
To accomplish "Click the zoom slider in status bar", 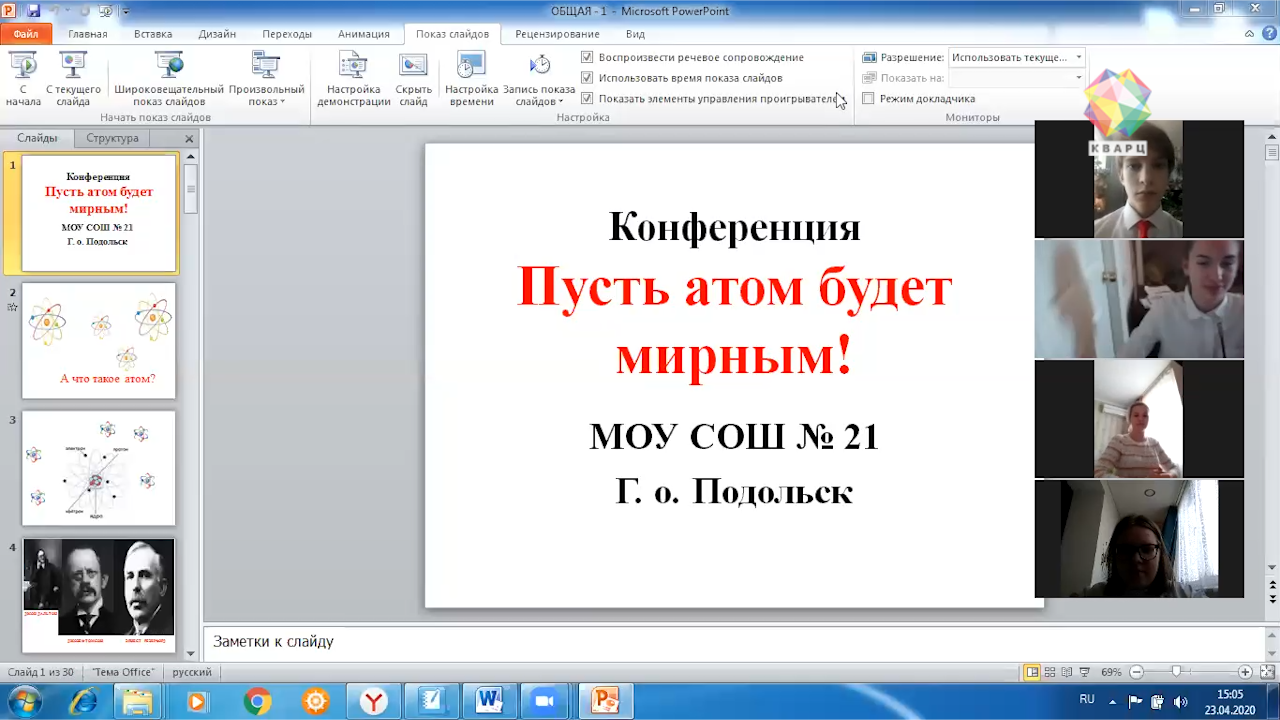I will pyautogui.click(x=1176, y=672).
